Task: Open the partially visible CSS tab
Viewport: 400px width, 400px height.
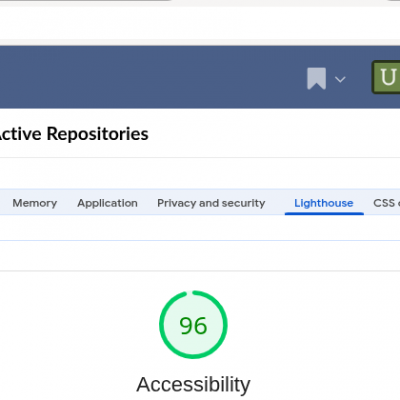Action: (x=386, y=203)
